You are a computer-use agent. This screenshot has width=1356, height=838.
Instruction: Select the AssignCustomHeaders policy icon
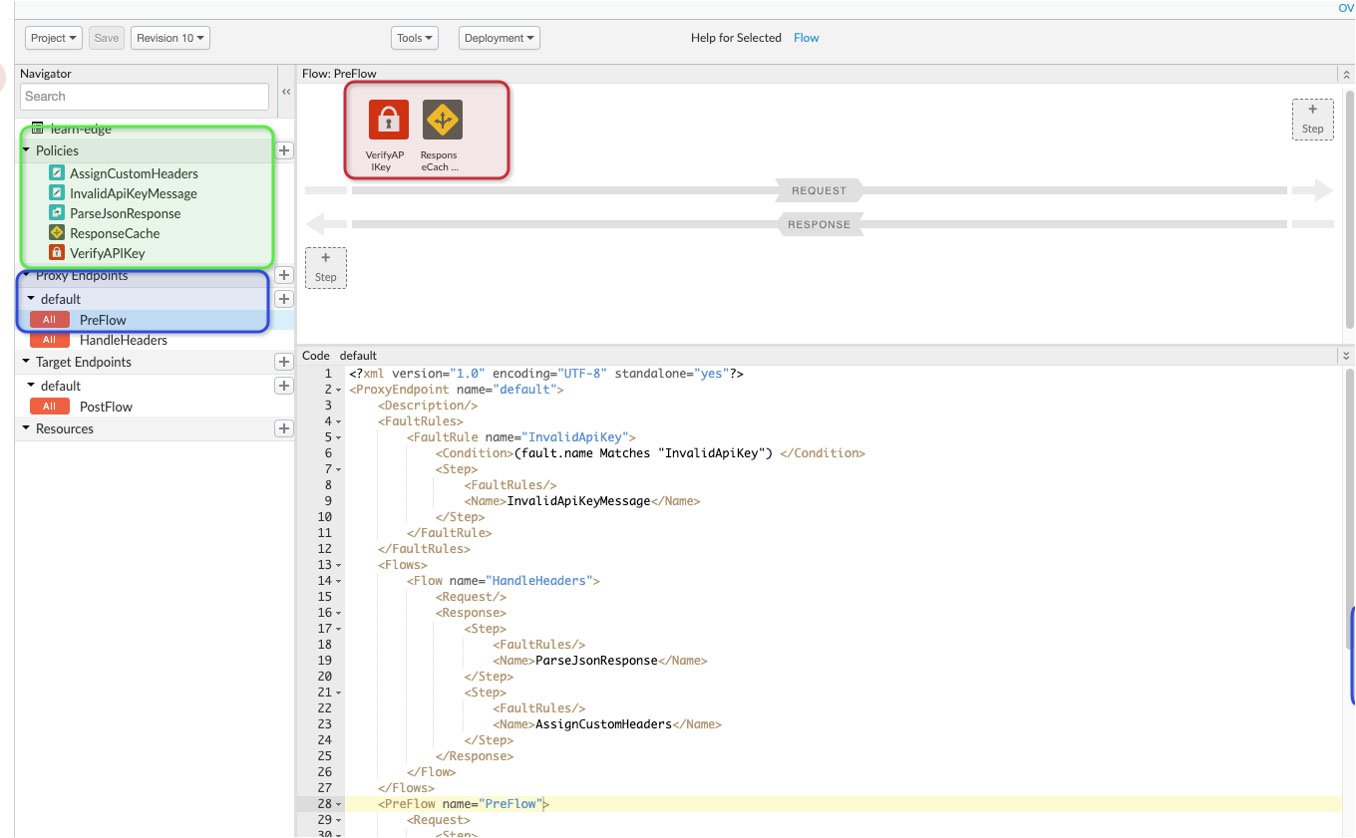[x=55, y=173]
